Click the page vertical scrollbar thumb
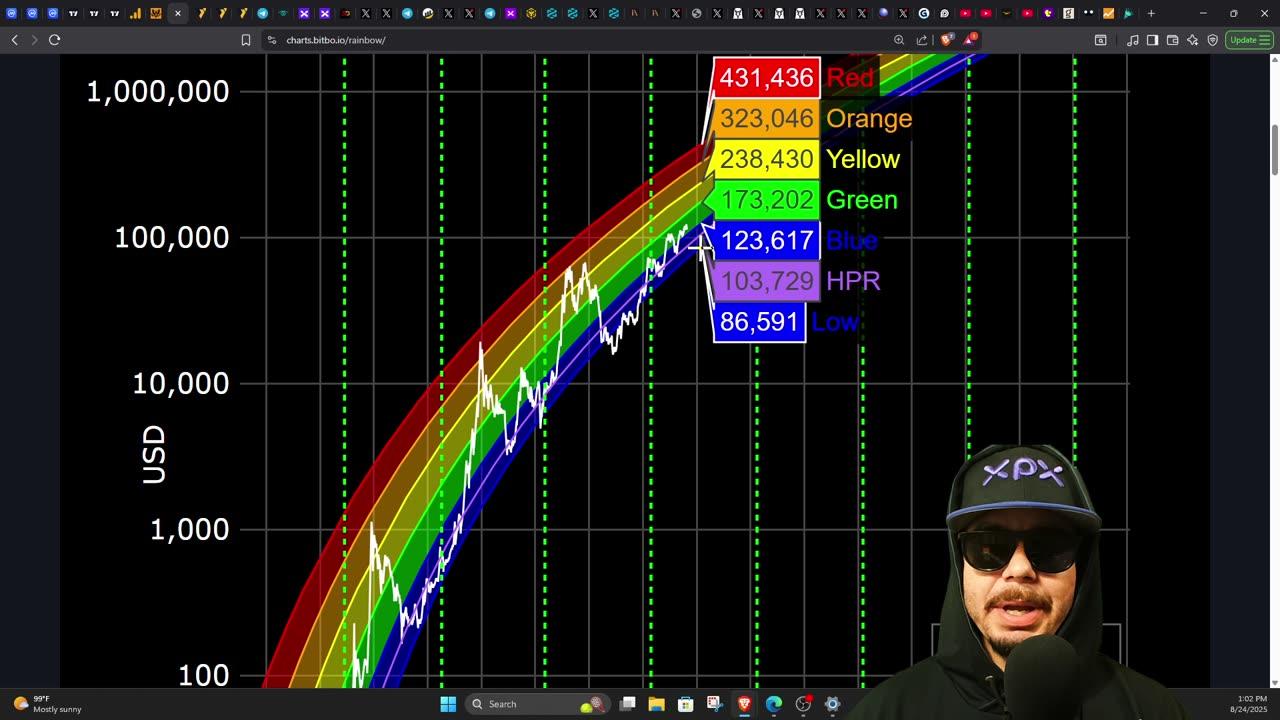Image resolution: width=1280 pixels, height=720 pixels. pos(1274,149)
